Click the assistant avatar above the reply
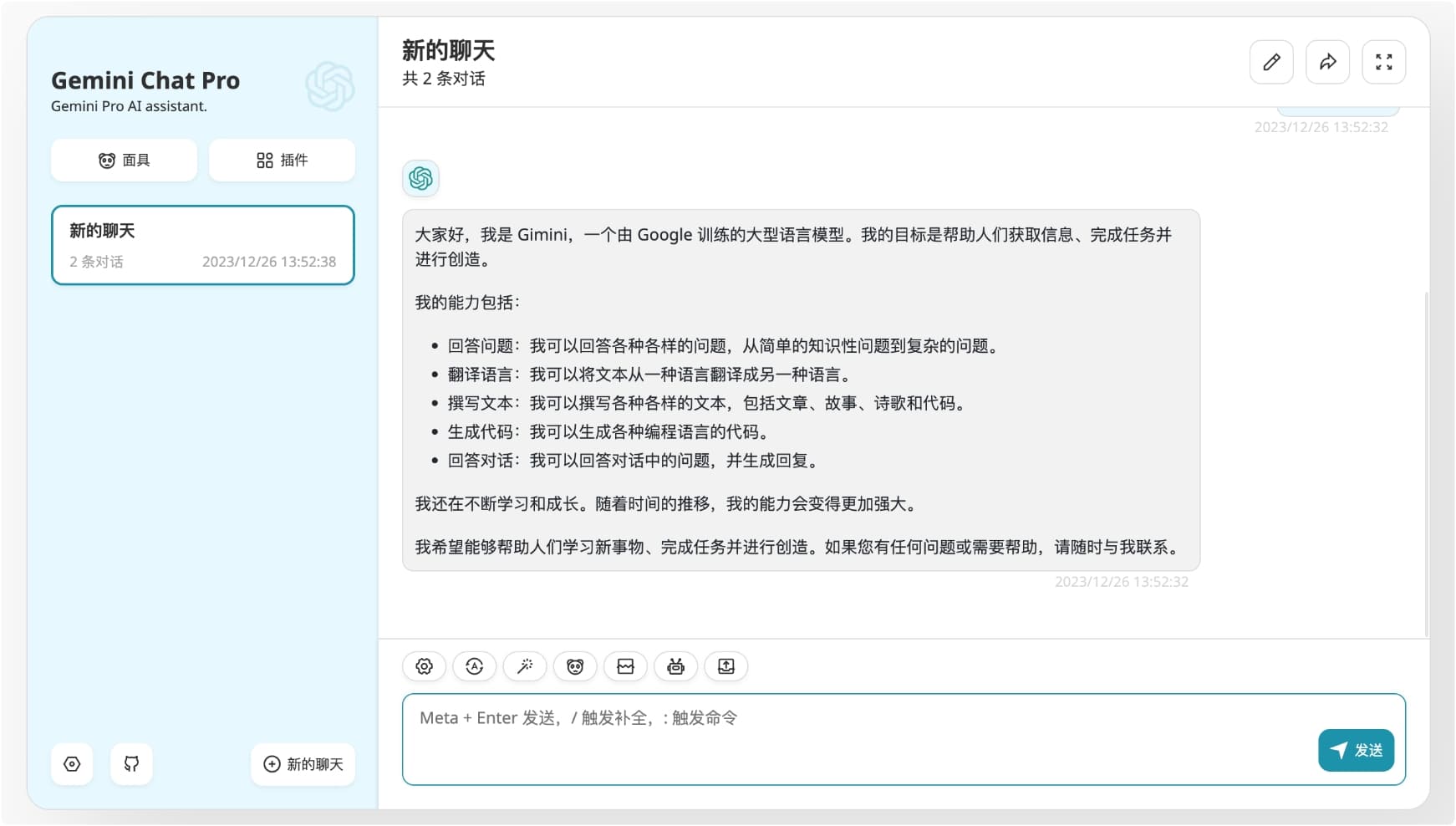 point(420,178)
